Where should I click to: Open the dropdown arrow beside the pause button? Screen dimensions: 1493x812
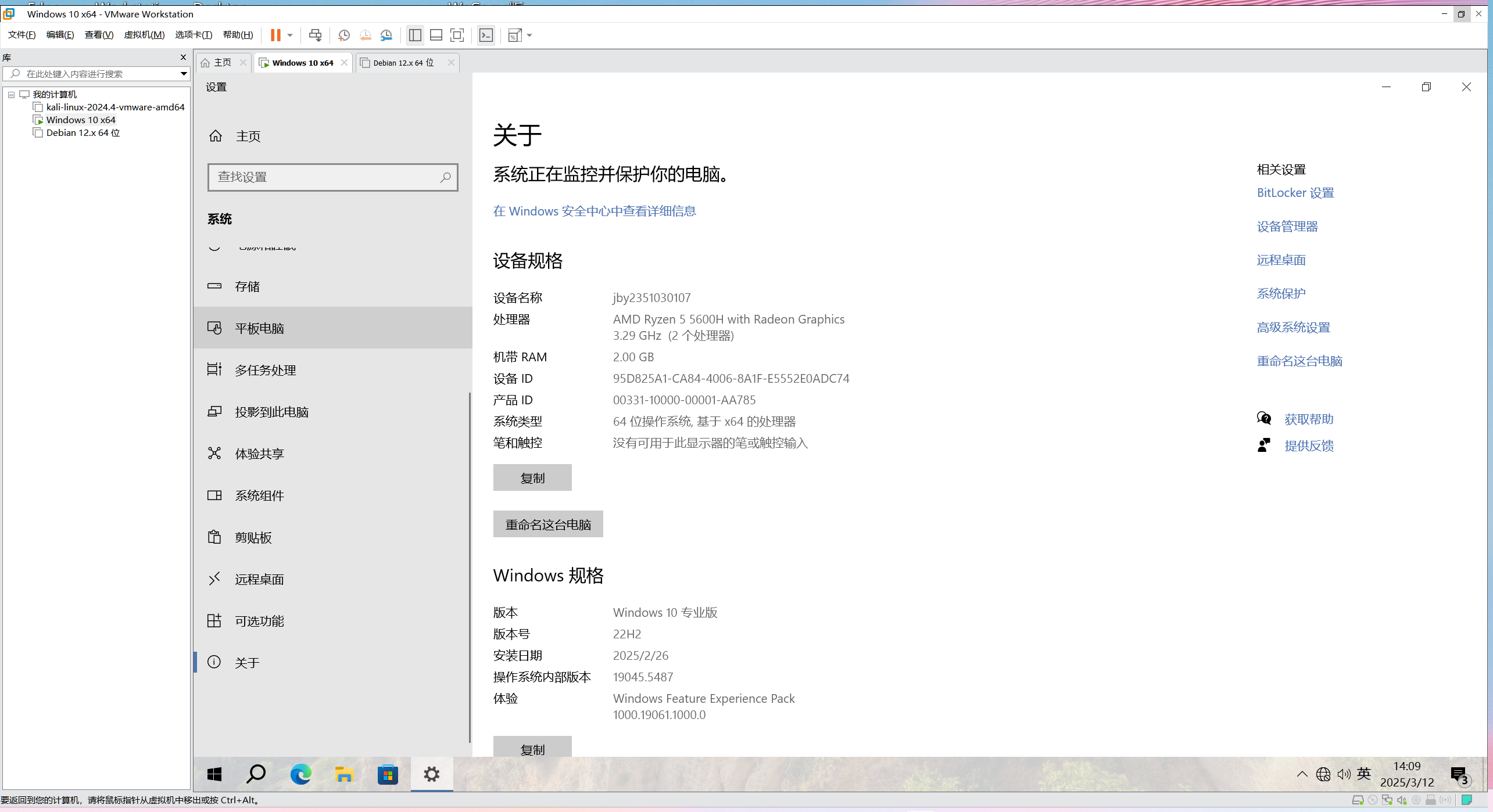(x=290, y=35)
